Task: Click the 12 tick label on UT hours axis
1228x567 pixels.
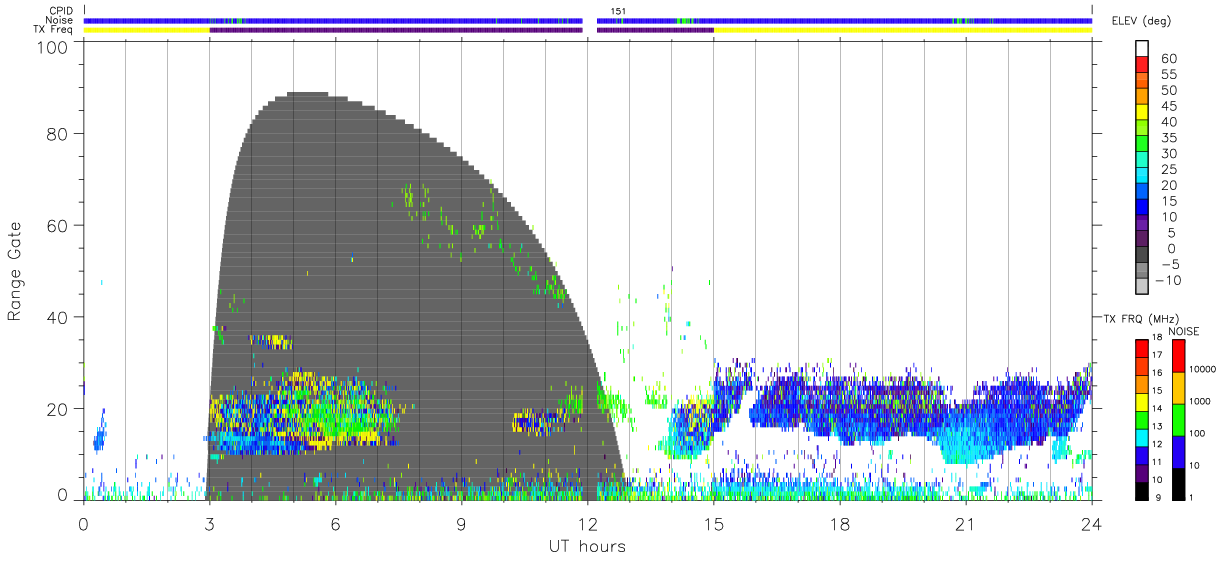Action: 587,523
